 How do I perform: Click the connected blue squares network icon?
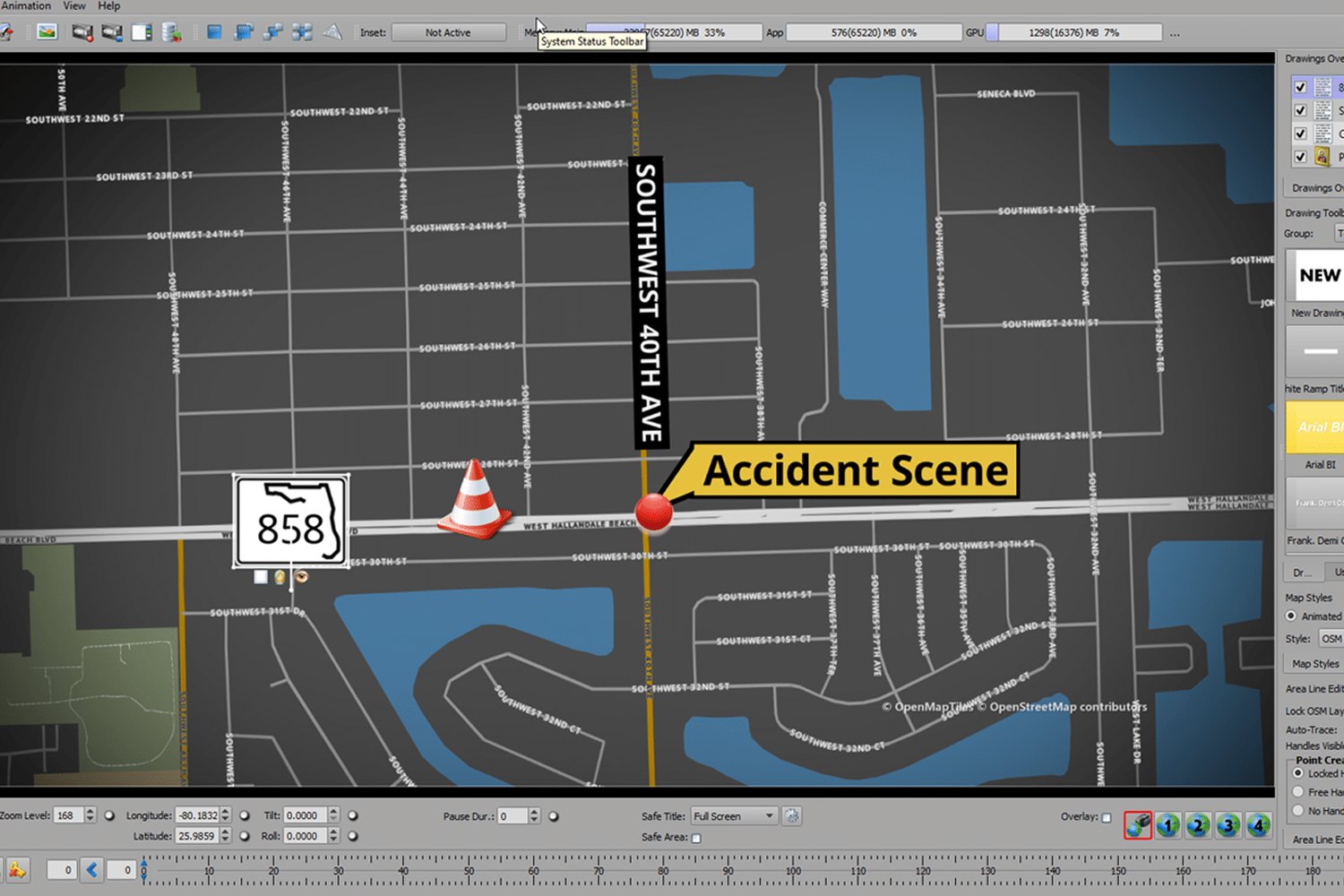(303, 32)
